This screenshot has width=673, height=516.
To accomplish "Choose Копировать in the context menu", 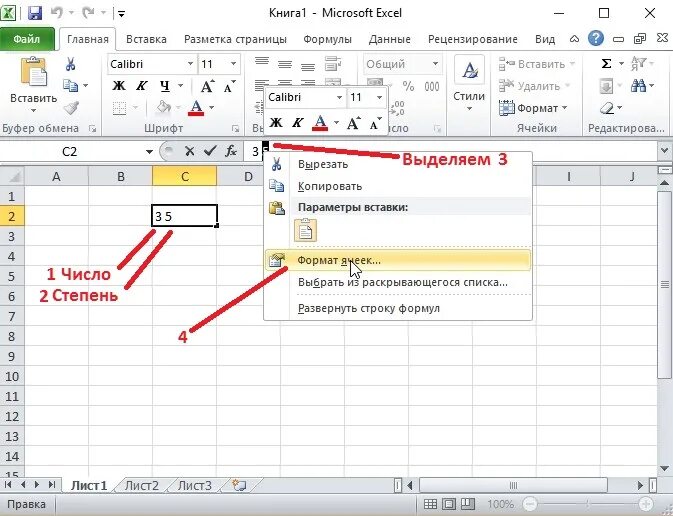I will click(397, 186).
